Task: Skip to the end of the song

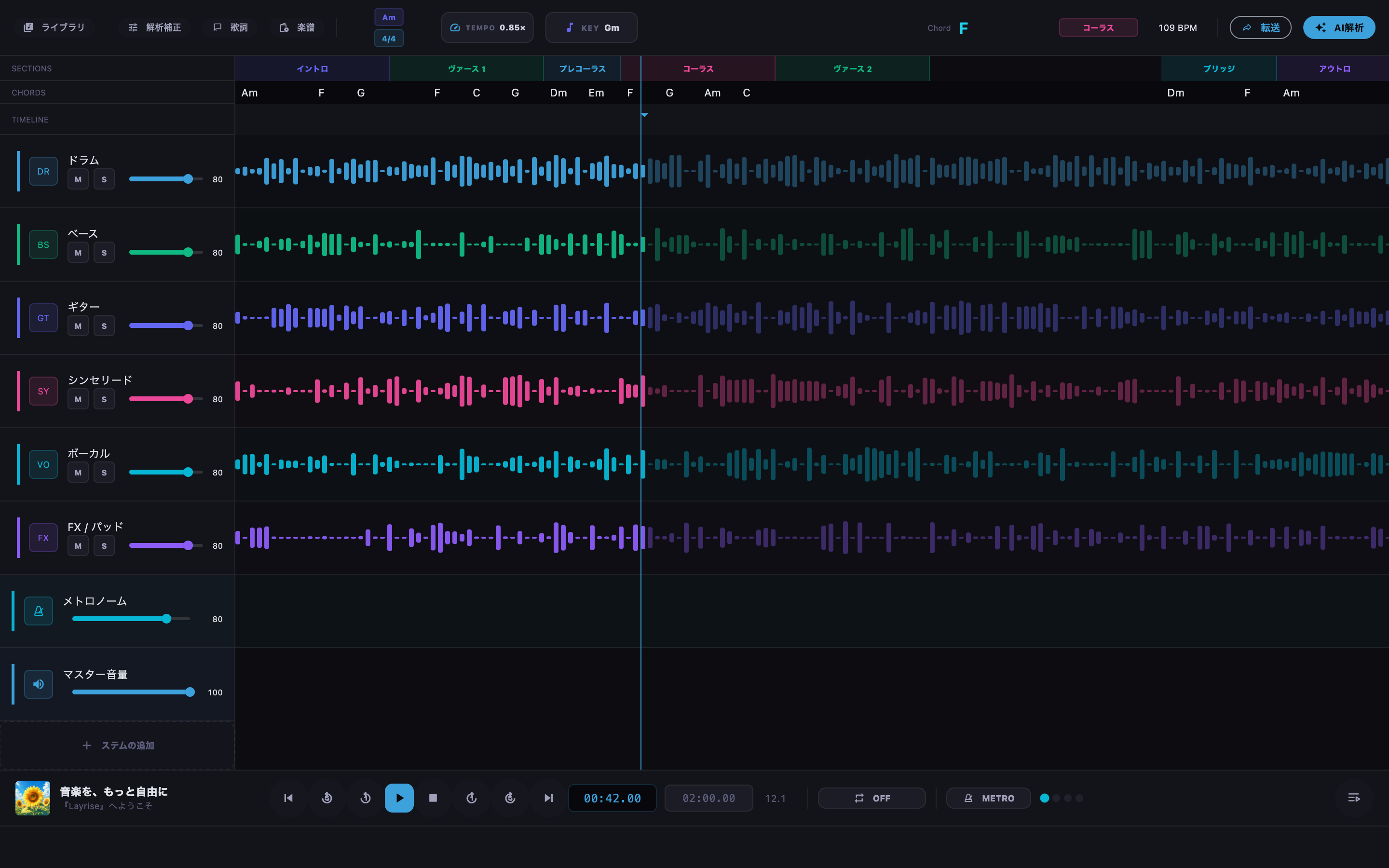Action: point(549,798)
